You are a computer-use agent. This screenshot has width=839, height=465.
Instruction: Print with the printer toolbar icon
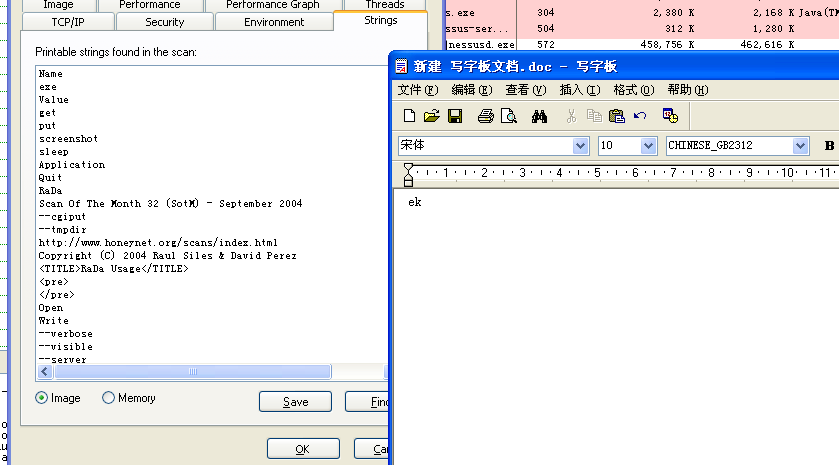[x=485, y=116]
